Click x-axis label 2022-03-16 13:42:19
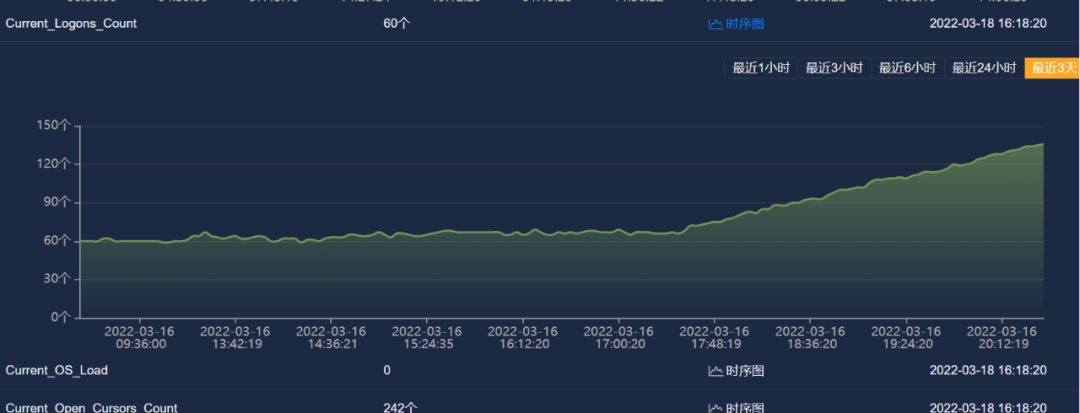 tap(236, 337)
